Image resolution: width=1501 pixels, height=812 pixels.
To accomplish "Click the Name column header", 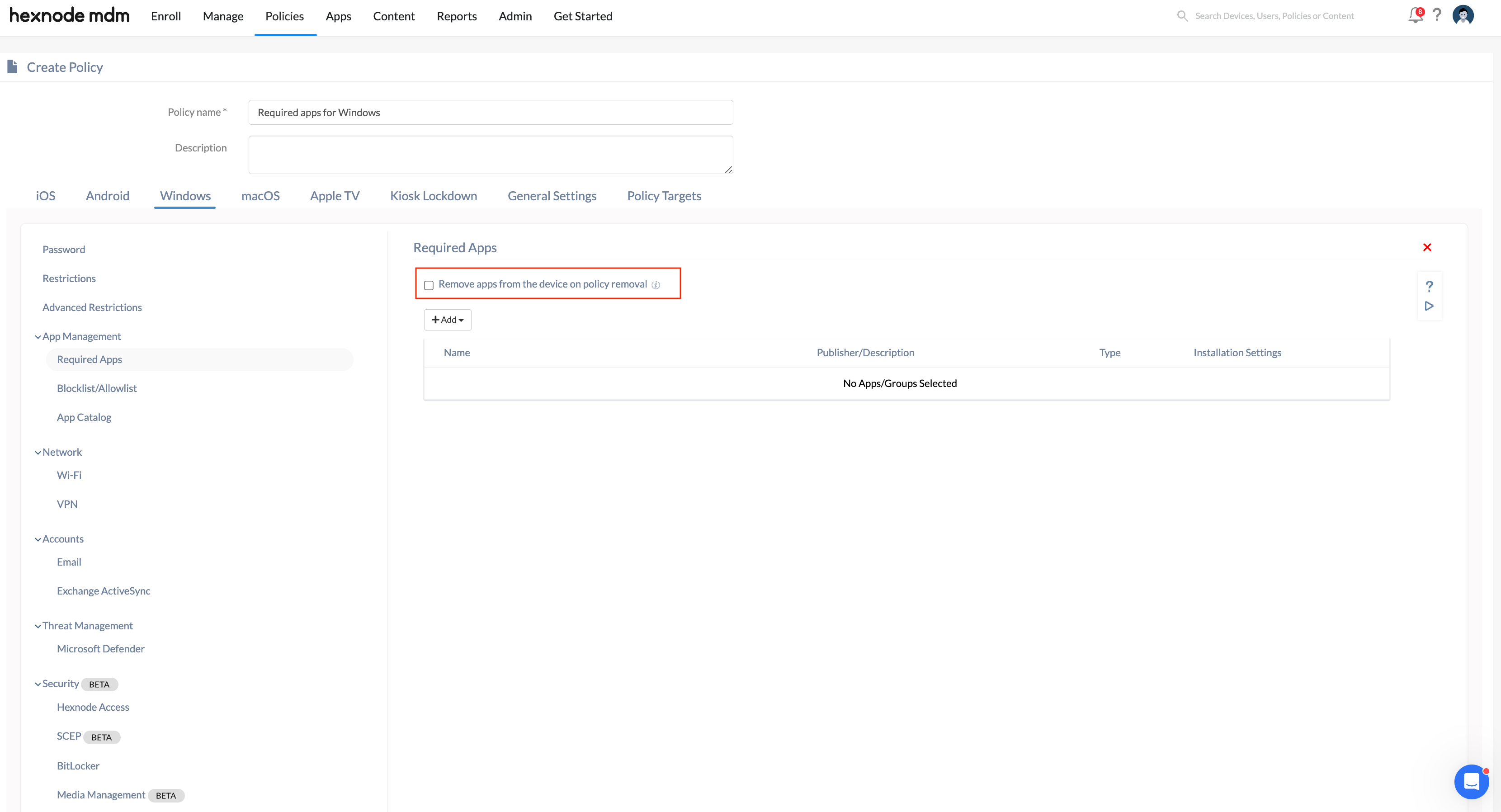I will pos(457,353).
